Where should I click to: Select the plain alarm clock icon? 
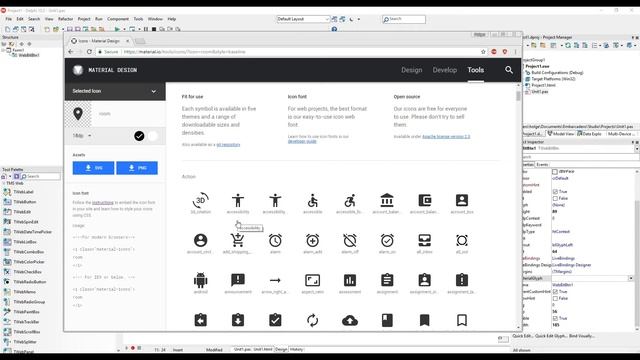click(275, 240)
